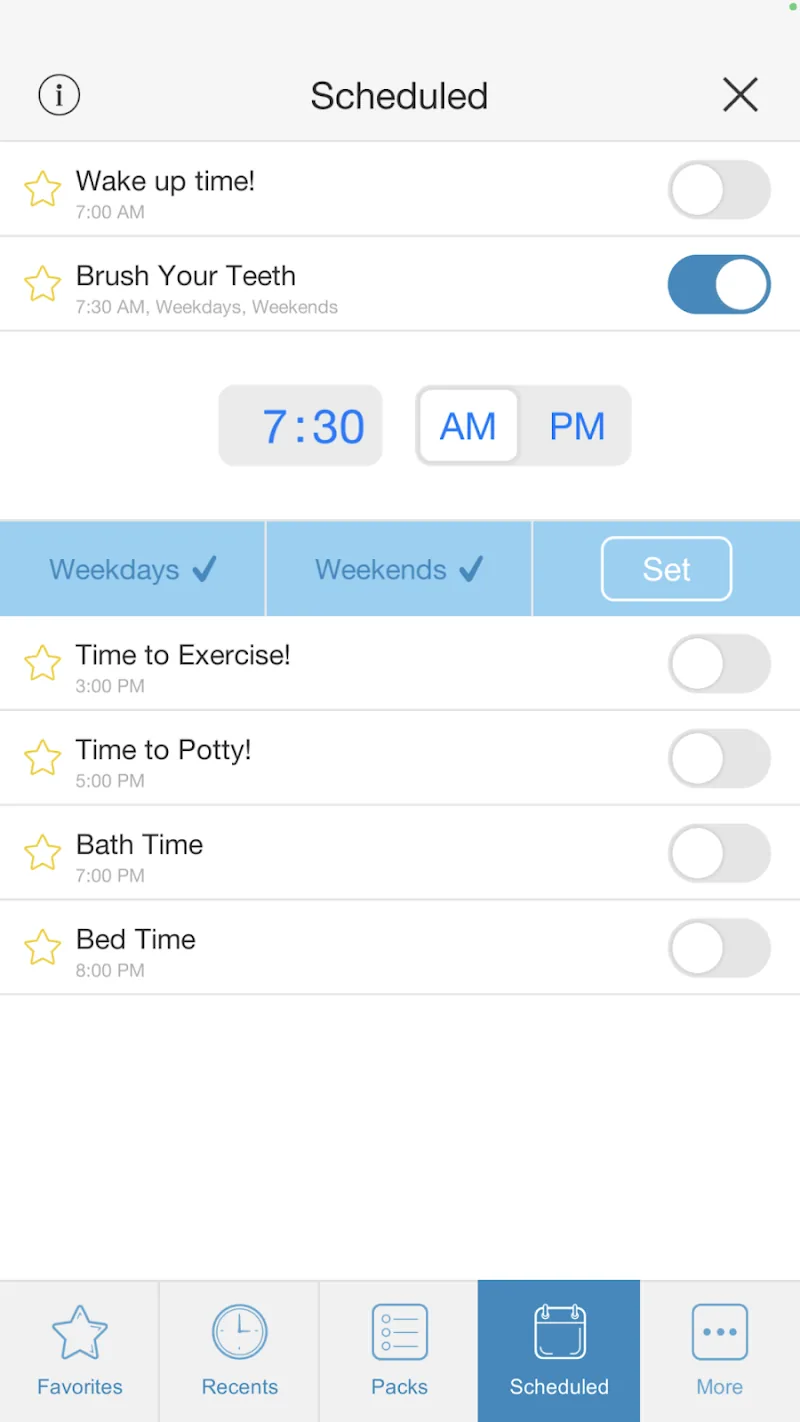
Task: Open the info icon in header
Action: [59, 96]
